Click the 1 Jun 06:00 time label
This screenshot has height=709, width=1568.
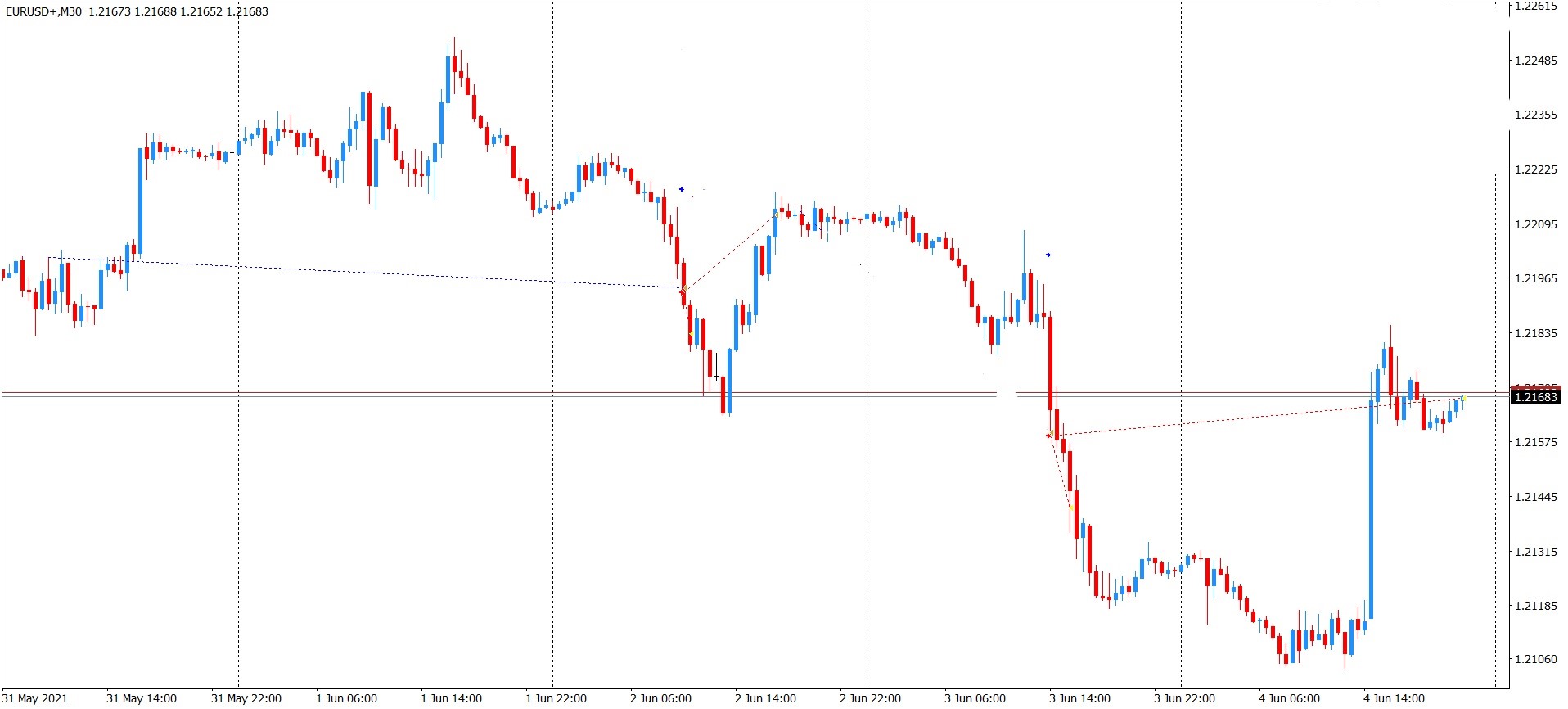pos(347,698)
